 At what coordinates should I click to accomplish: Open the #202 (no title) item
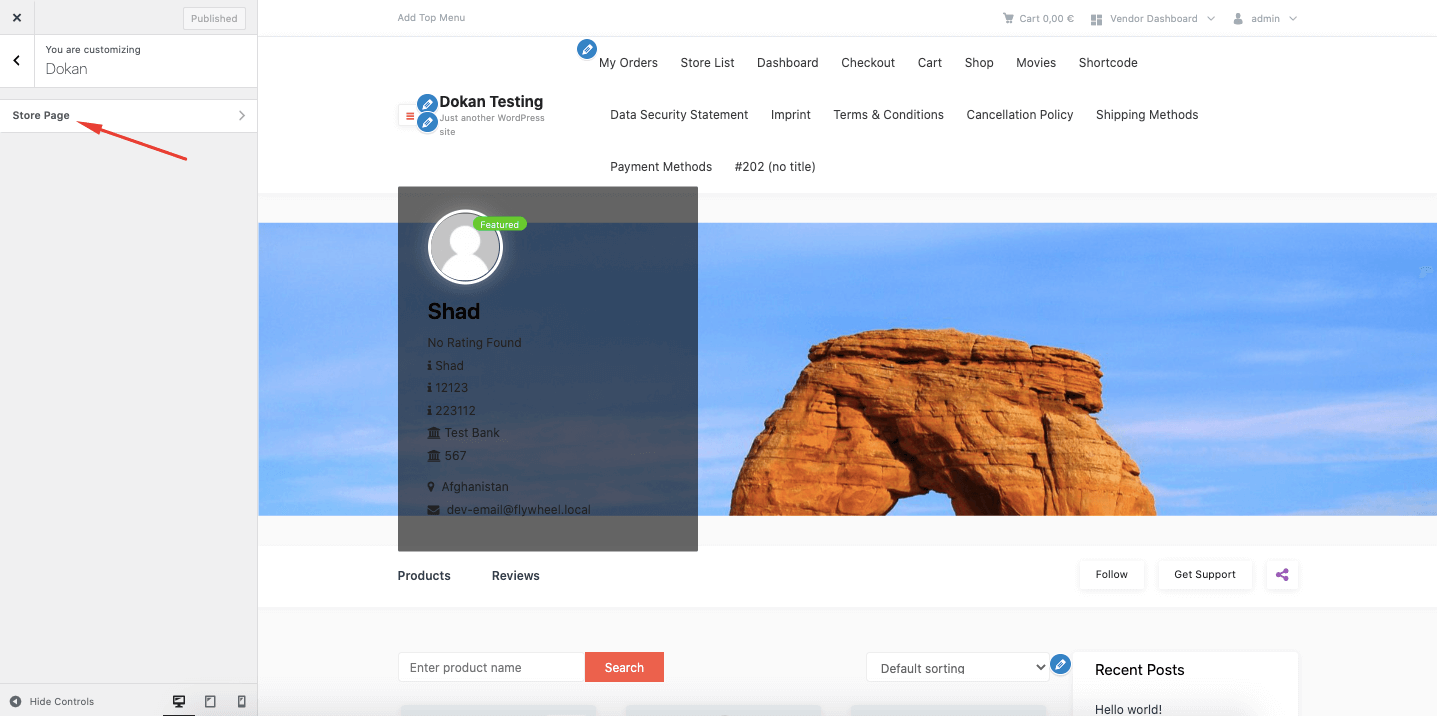coord(774,167)
